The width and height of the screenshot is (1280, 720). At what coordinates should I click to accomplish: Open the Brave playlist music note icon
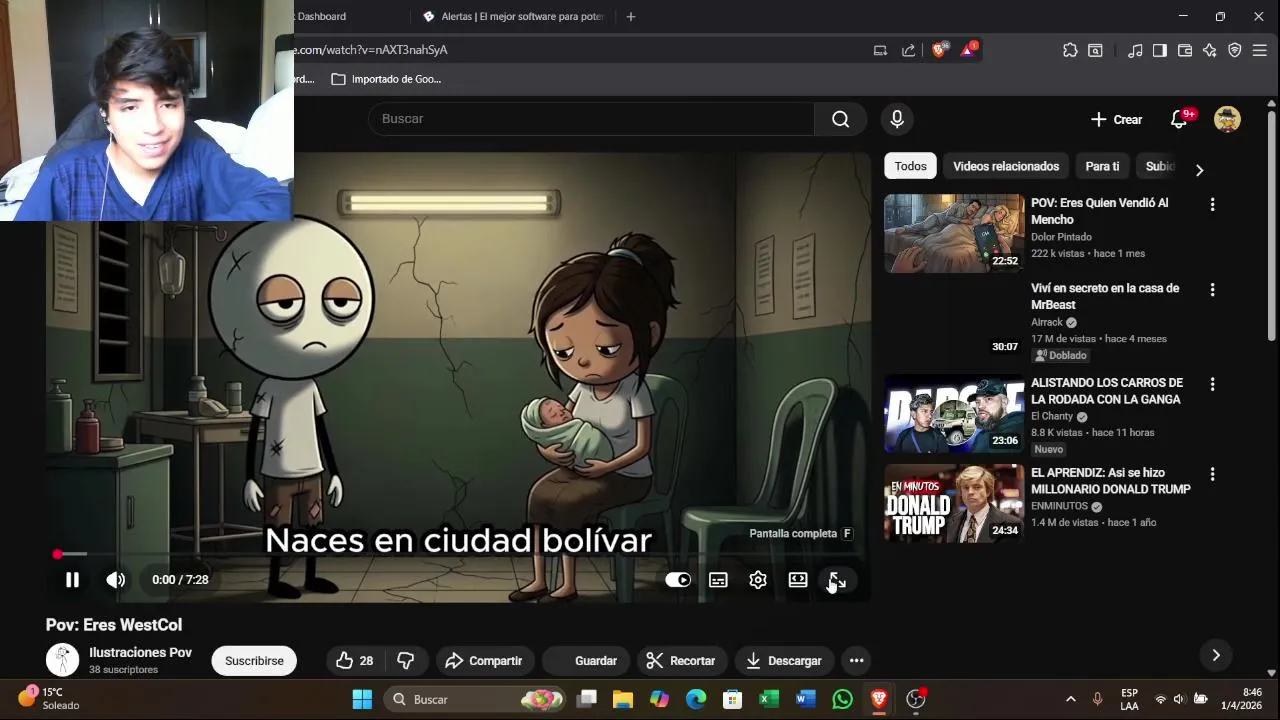click(1135, 50)
